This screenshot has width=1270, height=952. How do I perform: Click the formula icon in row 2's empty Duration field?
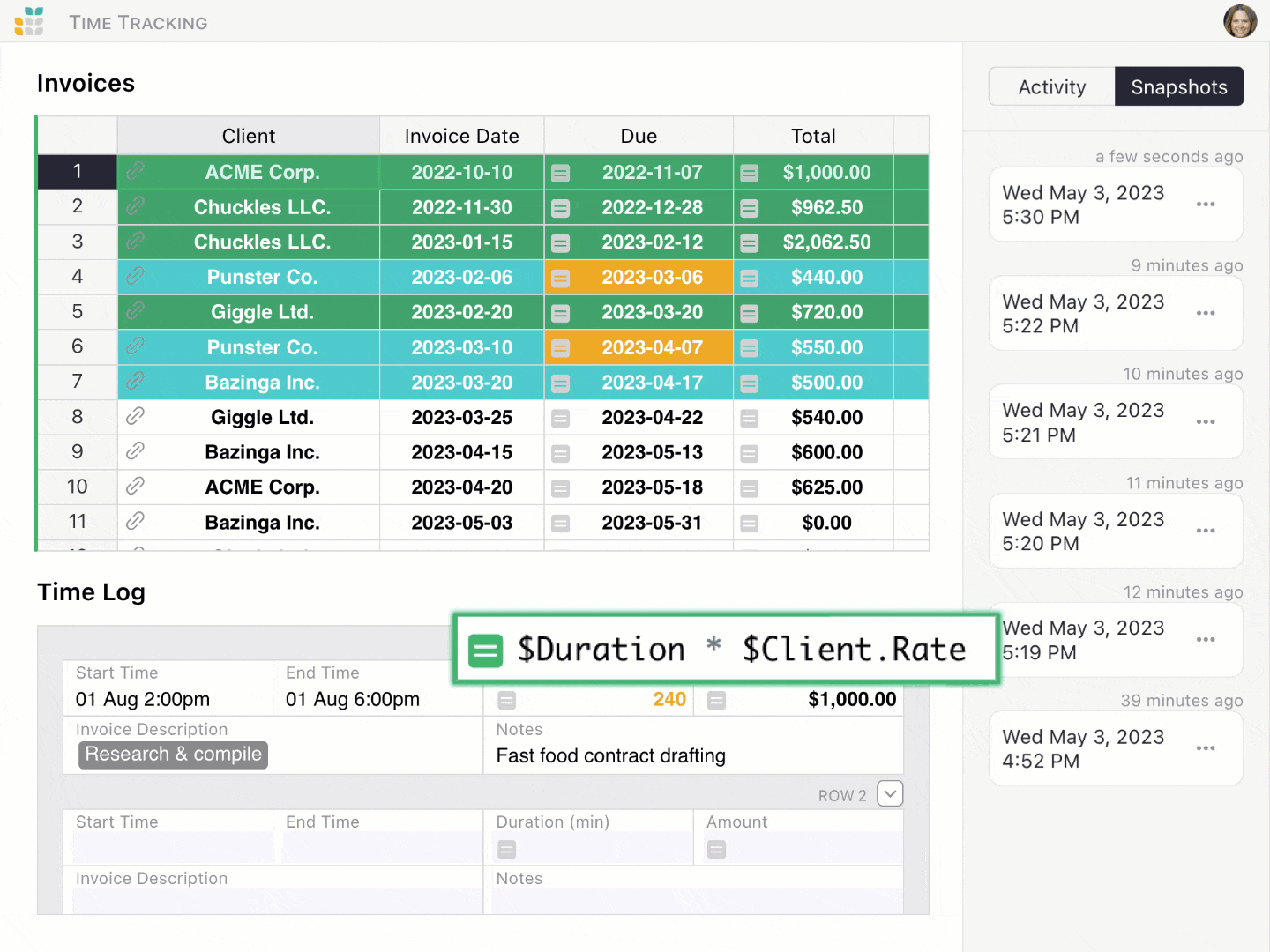coord(506,848)
